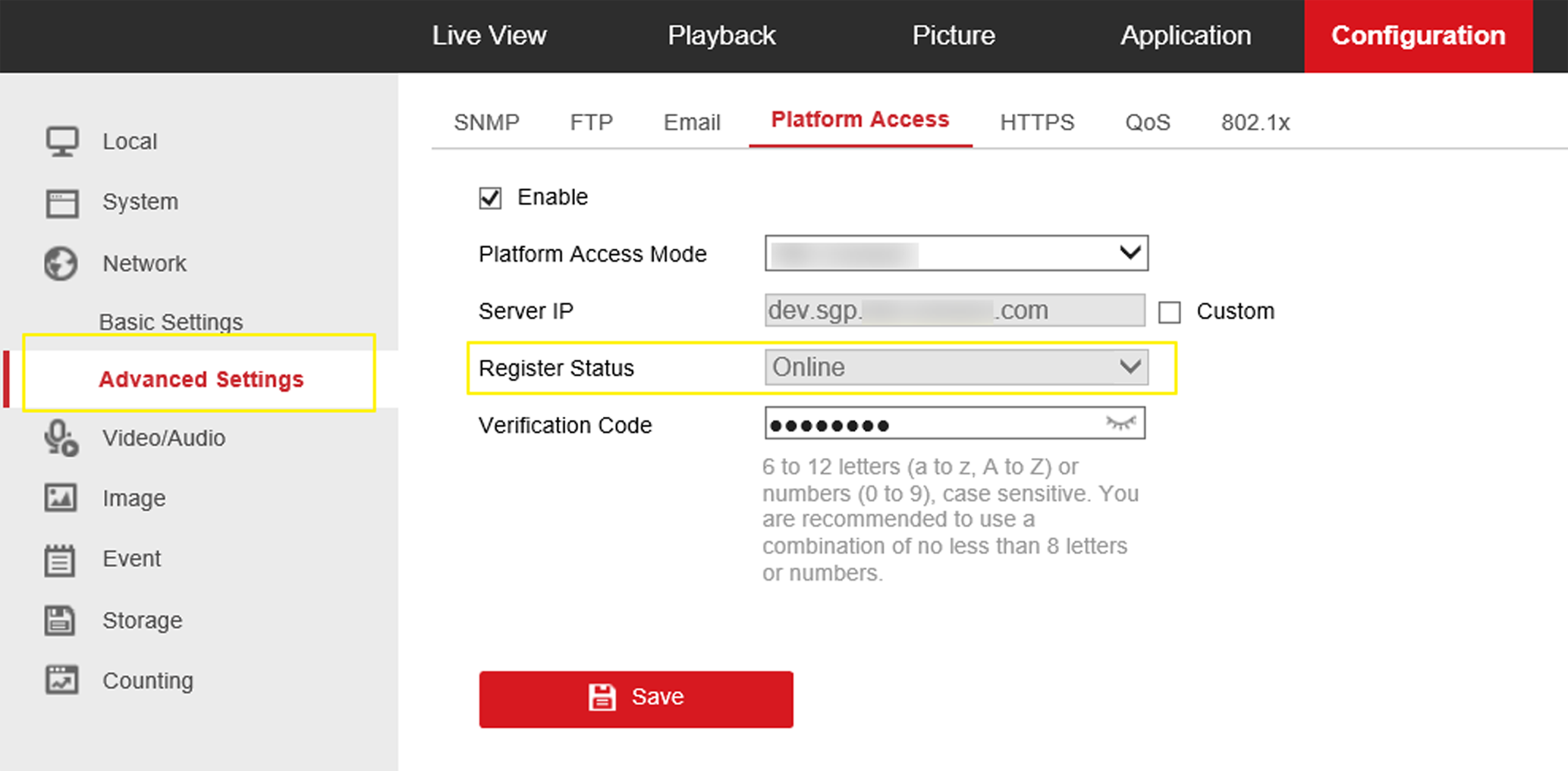Select the Image picture icon
Image resolution: width=1568 pixels, height=771 pixels.
point(61,498)
